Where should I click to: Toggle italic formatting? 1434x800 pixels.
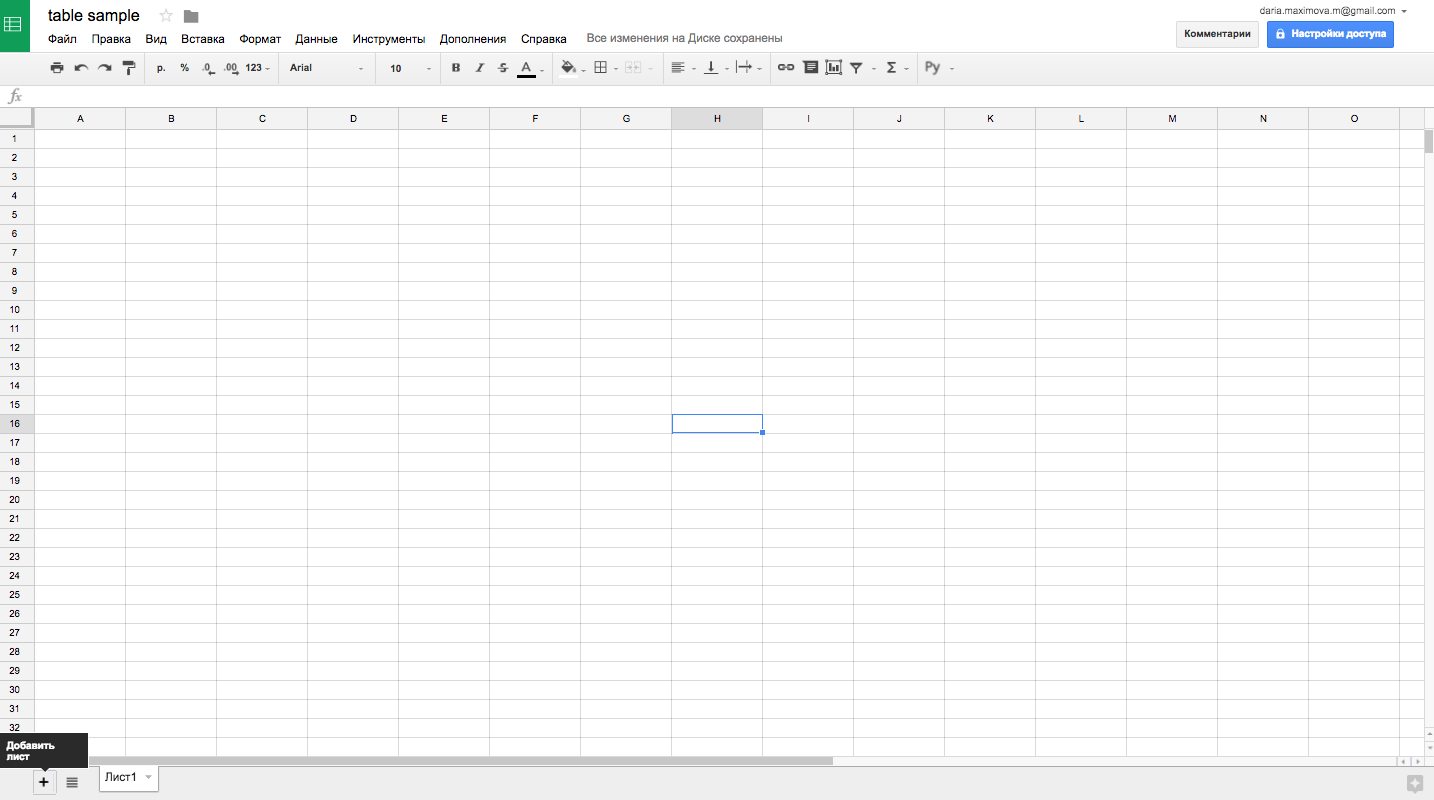click(479, 68)
